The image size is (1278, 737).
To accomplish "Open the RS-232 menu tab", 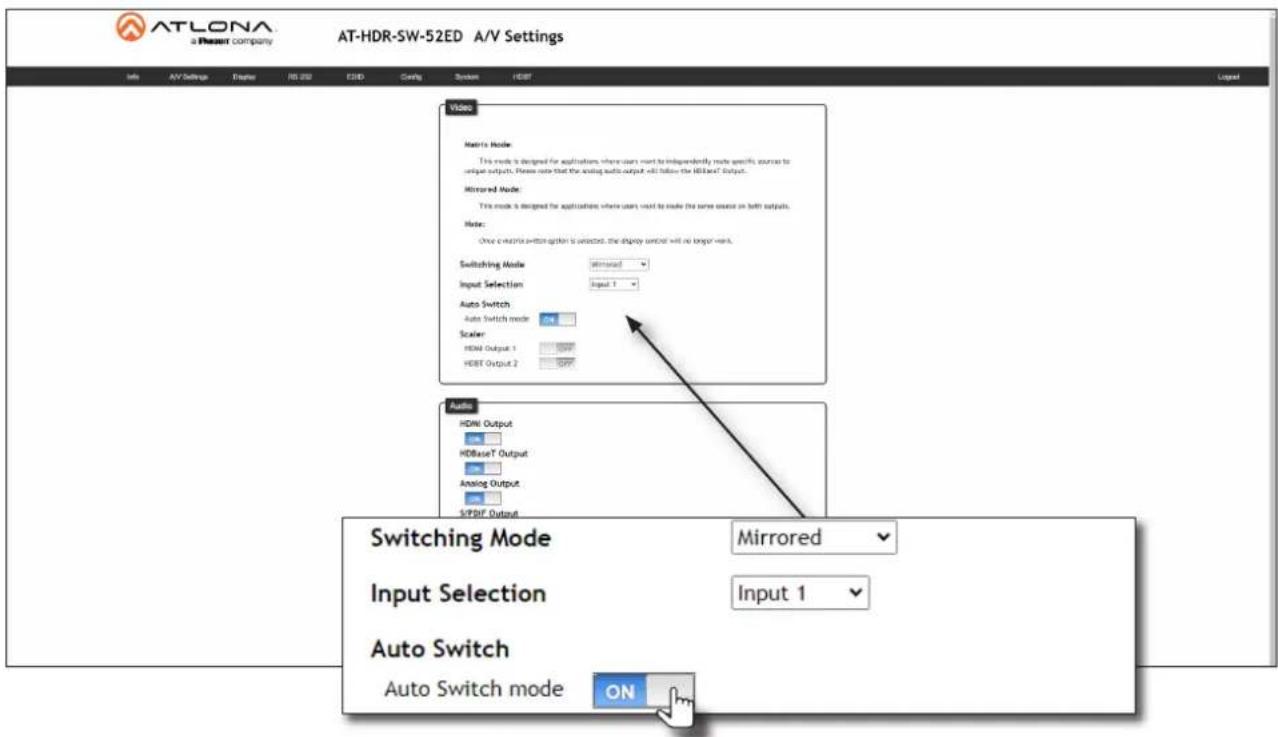I will (x=301, y=77).
